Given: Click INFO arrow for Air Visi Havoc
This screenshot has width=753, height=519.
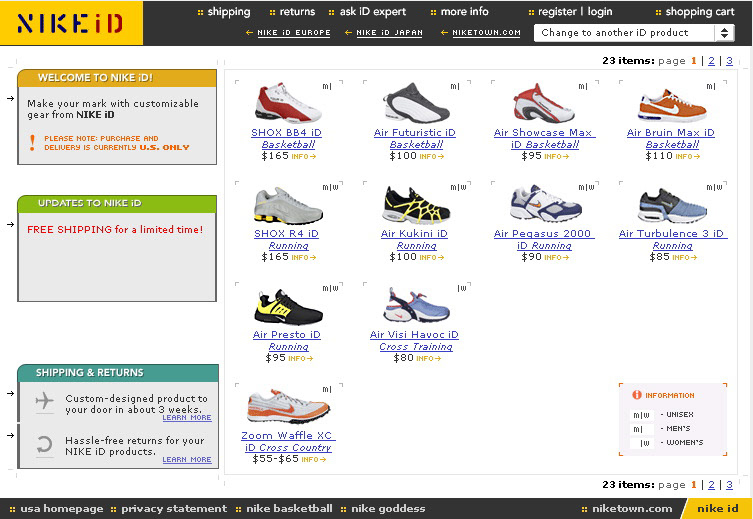Looking at the screenshot, I should point(428,359).
